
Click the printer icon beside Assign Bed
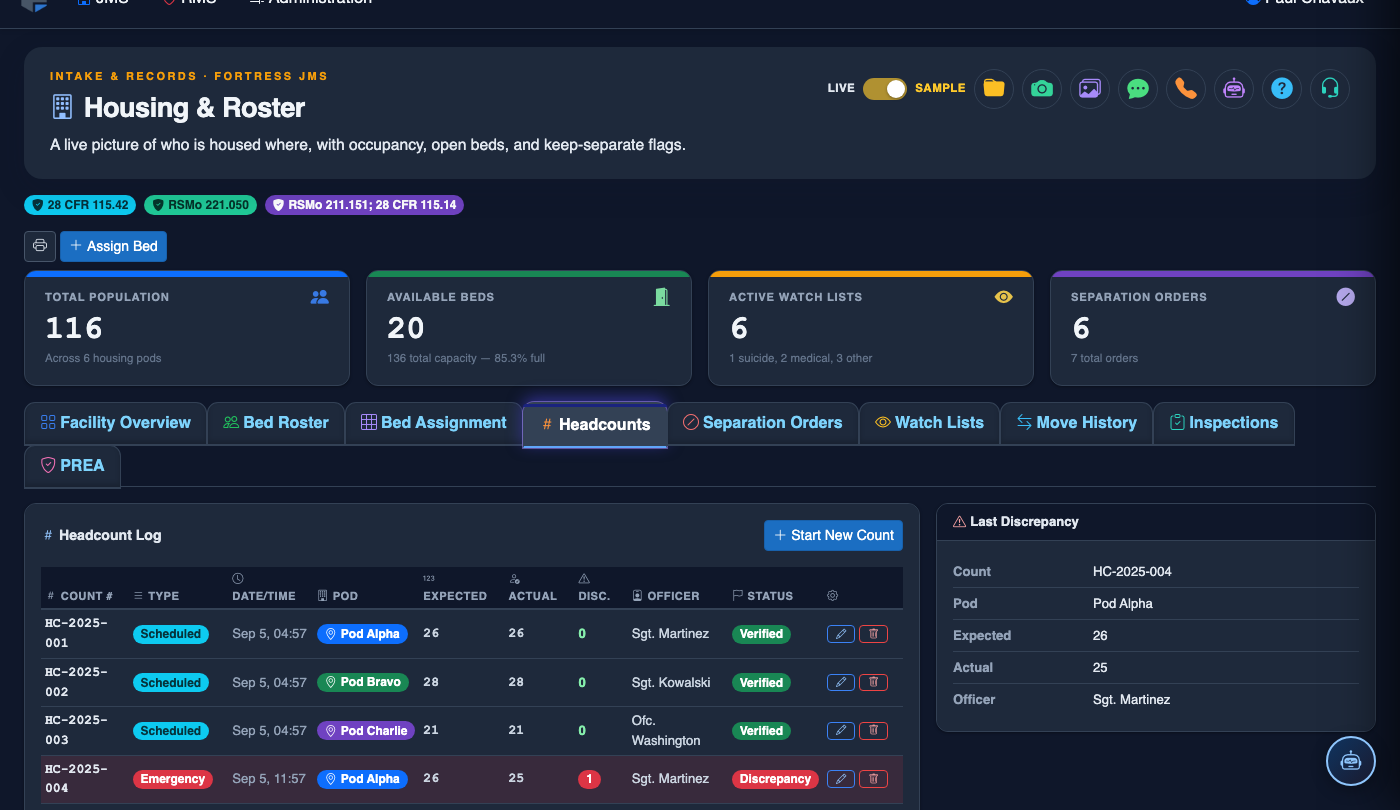tap(40, 246)
